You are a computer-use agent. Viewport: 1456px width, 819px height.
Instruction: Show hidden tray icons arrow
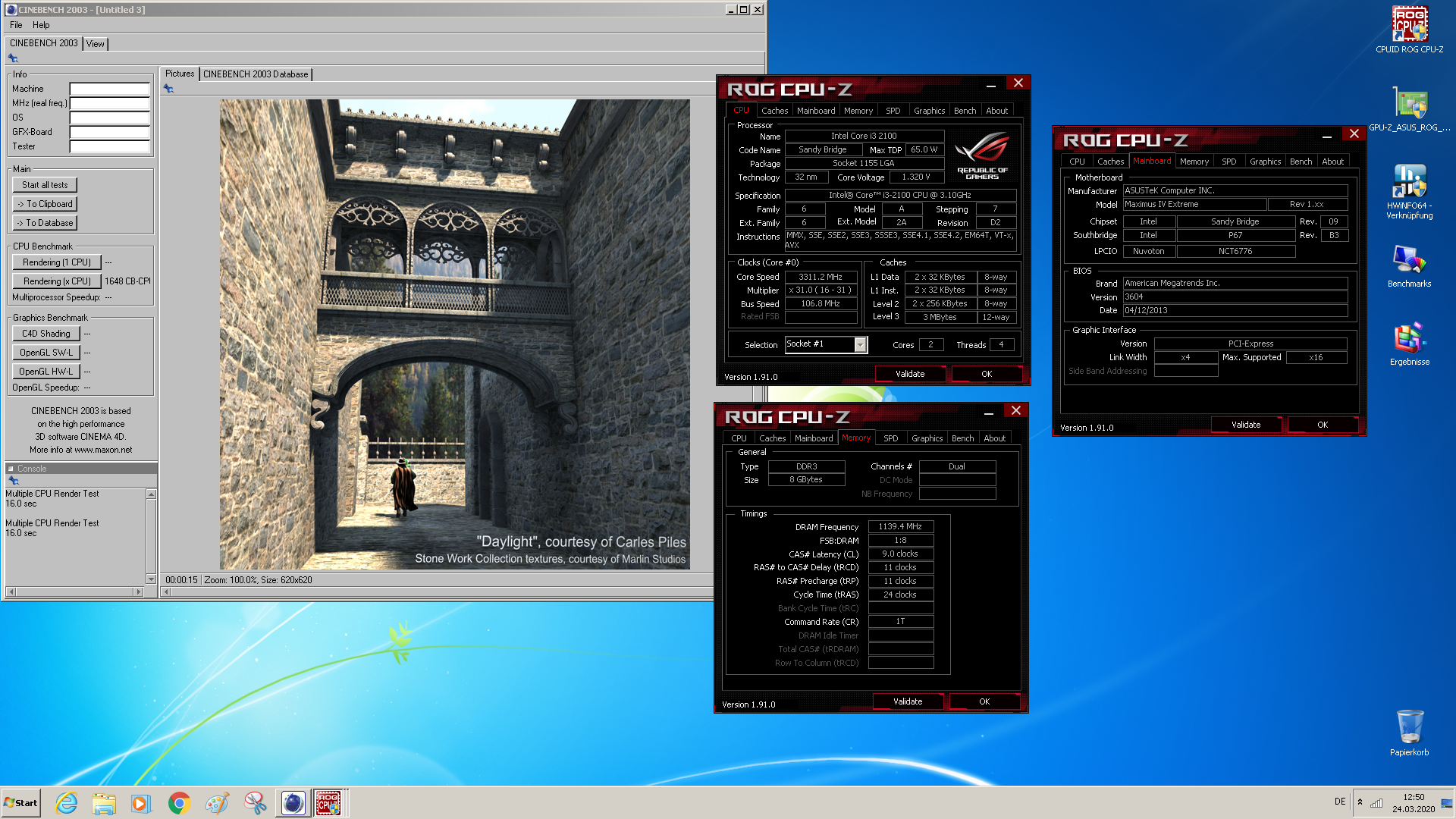point(1360,802)
